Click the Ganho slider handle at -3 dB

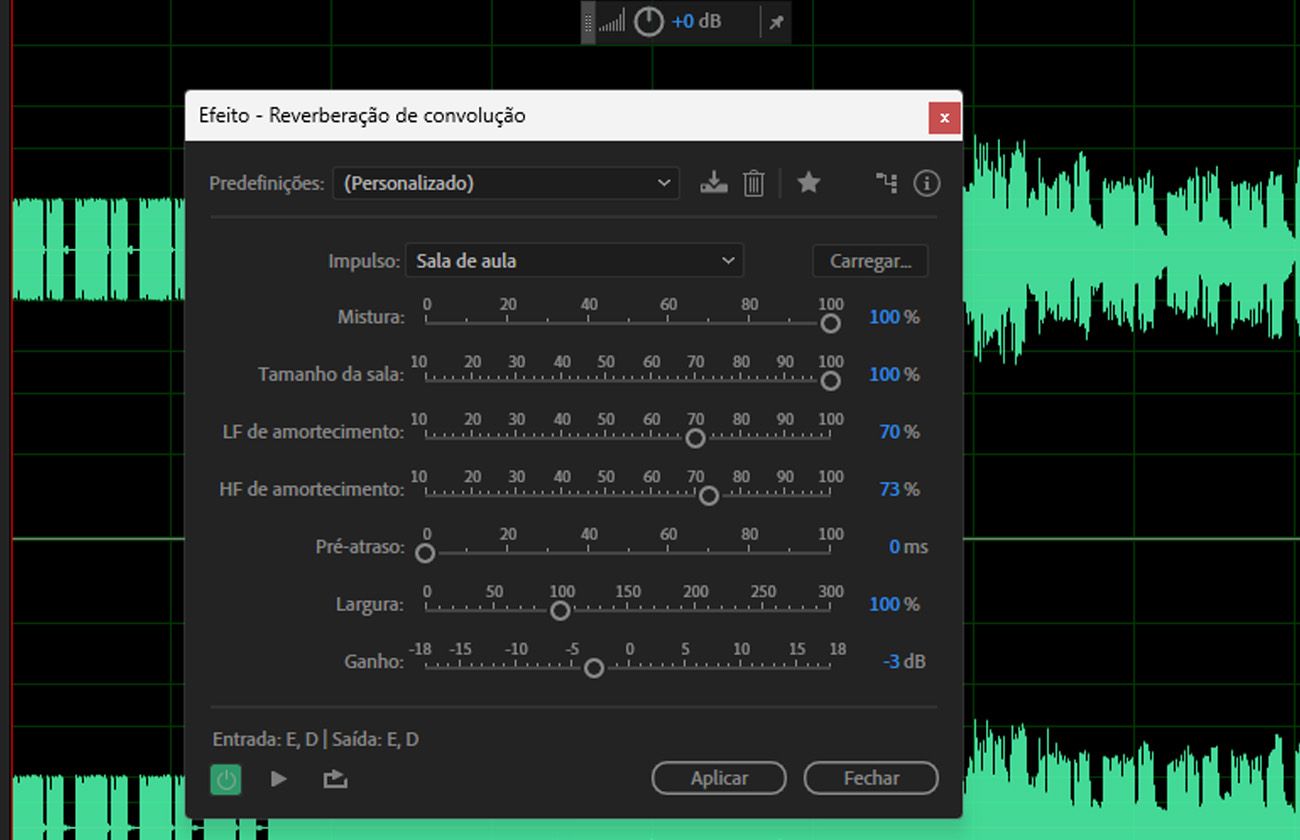(592, 667)
